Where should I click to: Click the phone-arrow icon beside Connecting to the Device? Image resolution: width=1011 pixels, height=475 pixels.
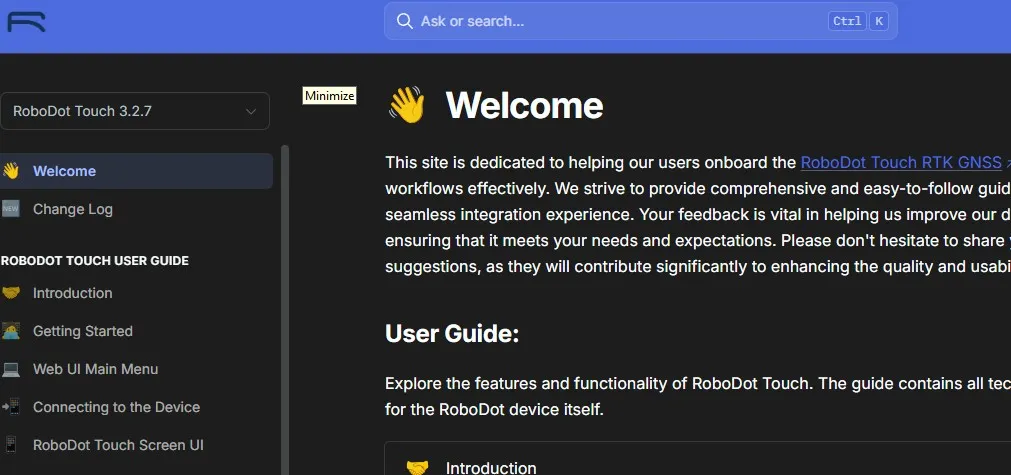[10, 407]
